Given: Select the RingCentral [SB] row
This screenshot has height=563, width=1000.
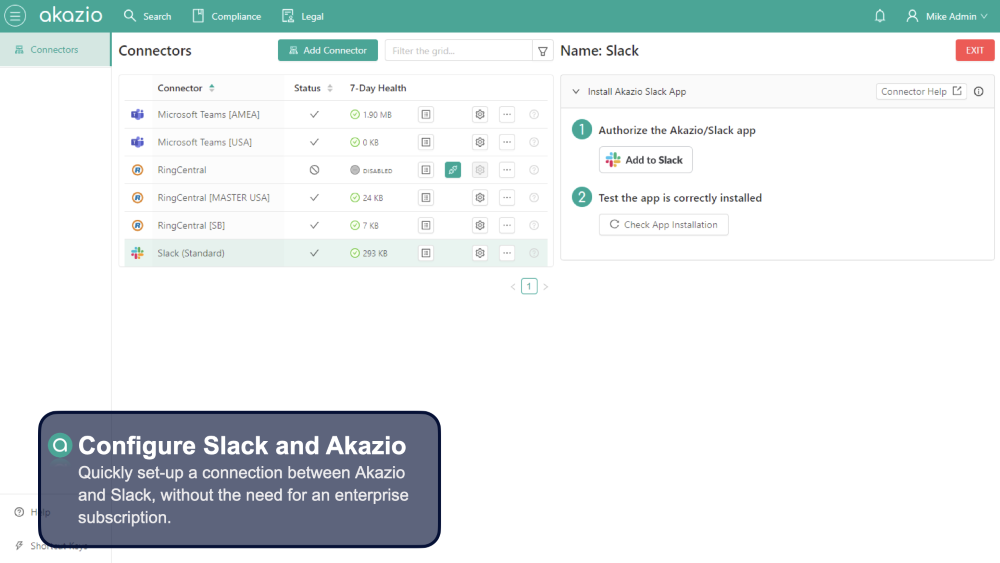Looking at the screenshot, I should pyautogui.click(x=336, y=225).
